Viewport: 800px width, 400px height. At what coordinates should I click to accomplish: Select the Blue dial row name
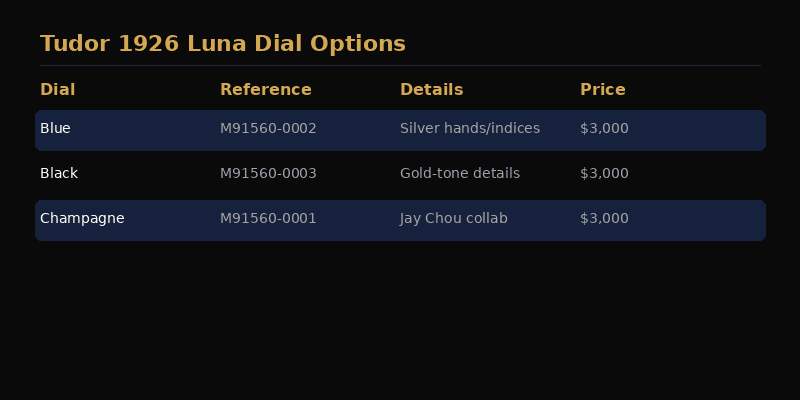point(55,129)
